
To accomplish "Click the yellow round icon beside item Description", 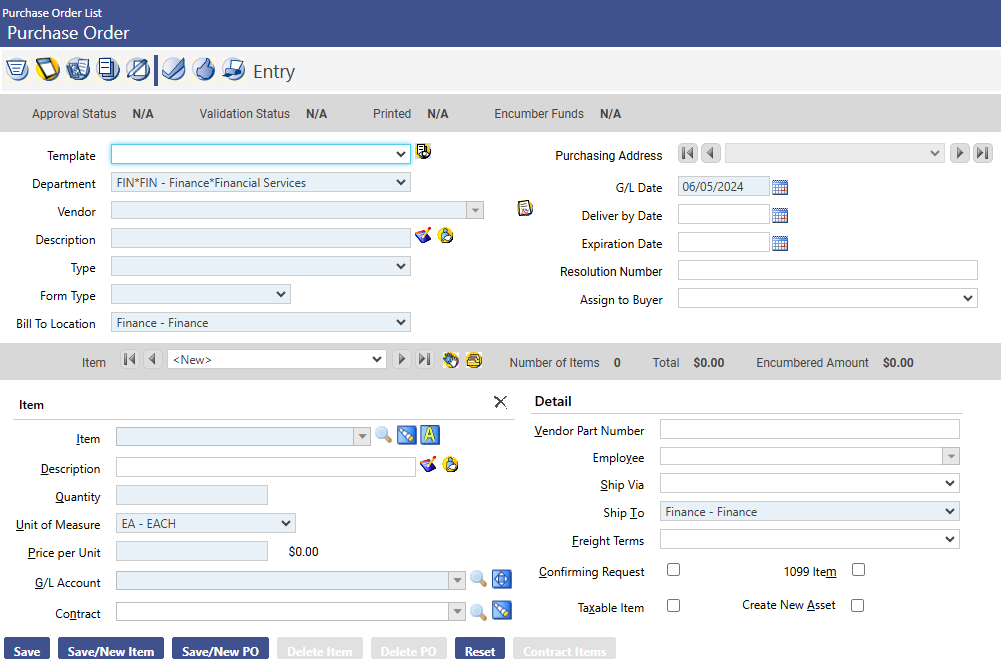I will coord(451,464).
